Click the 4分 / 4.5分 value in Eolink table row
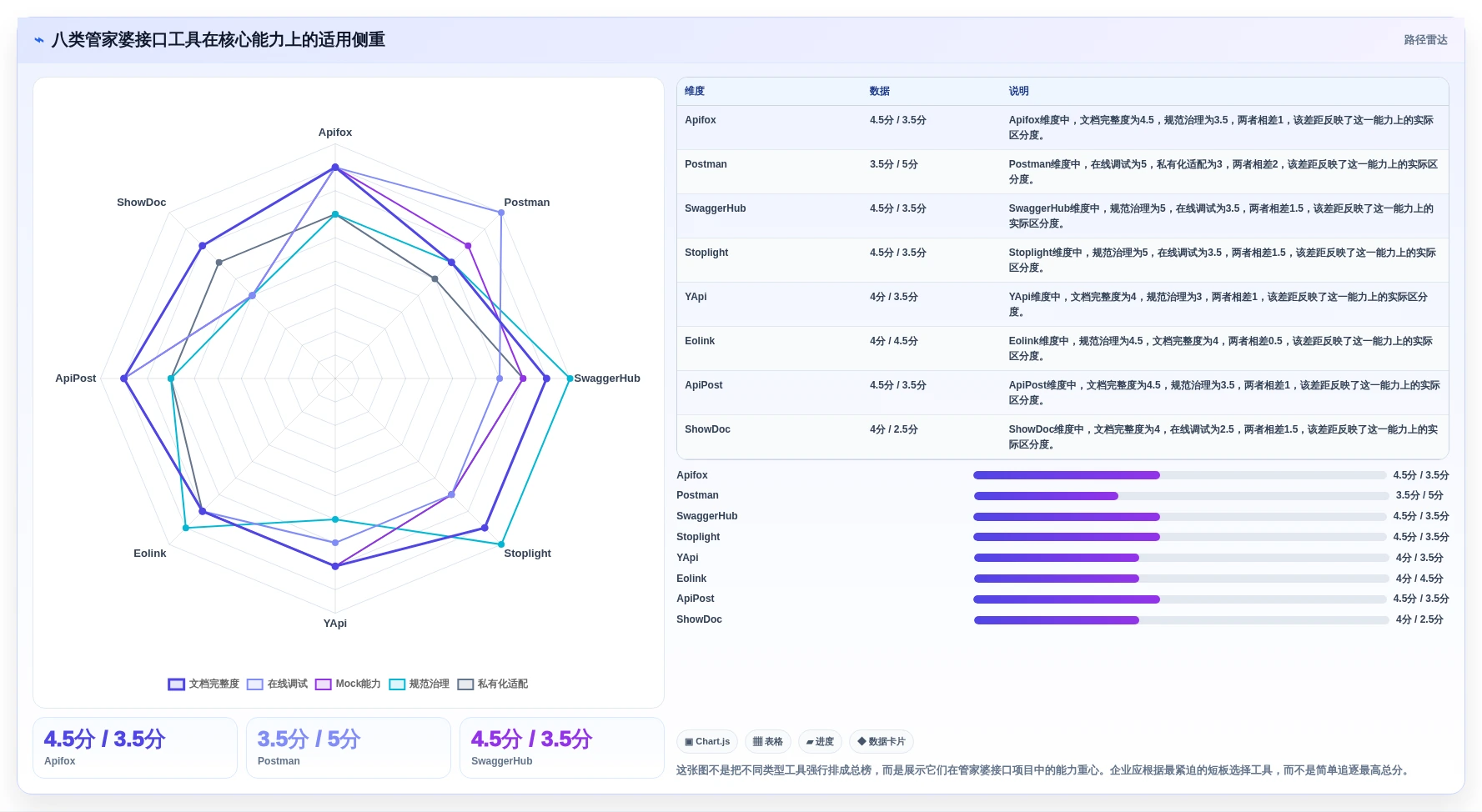 (x=894, y=341)
